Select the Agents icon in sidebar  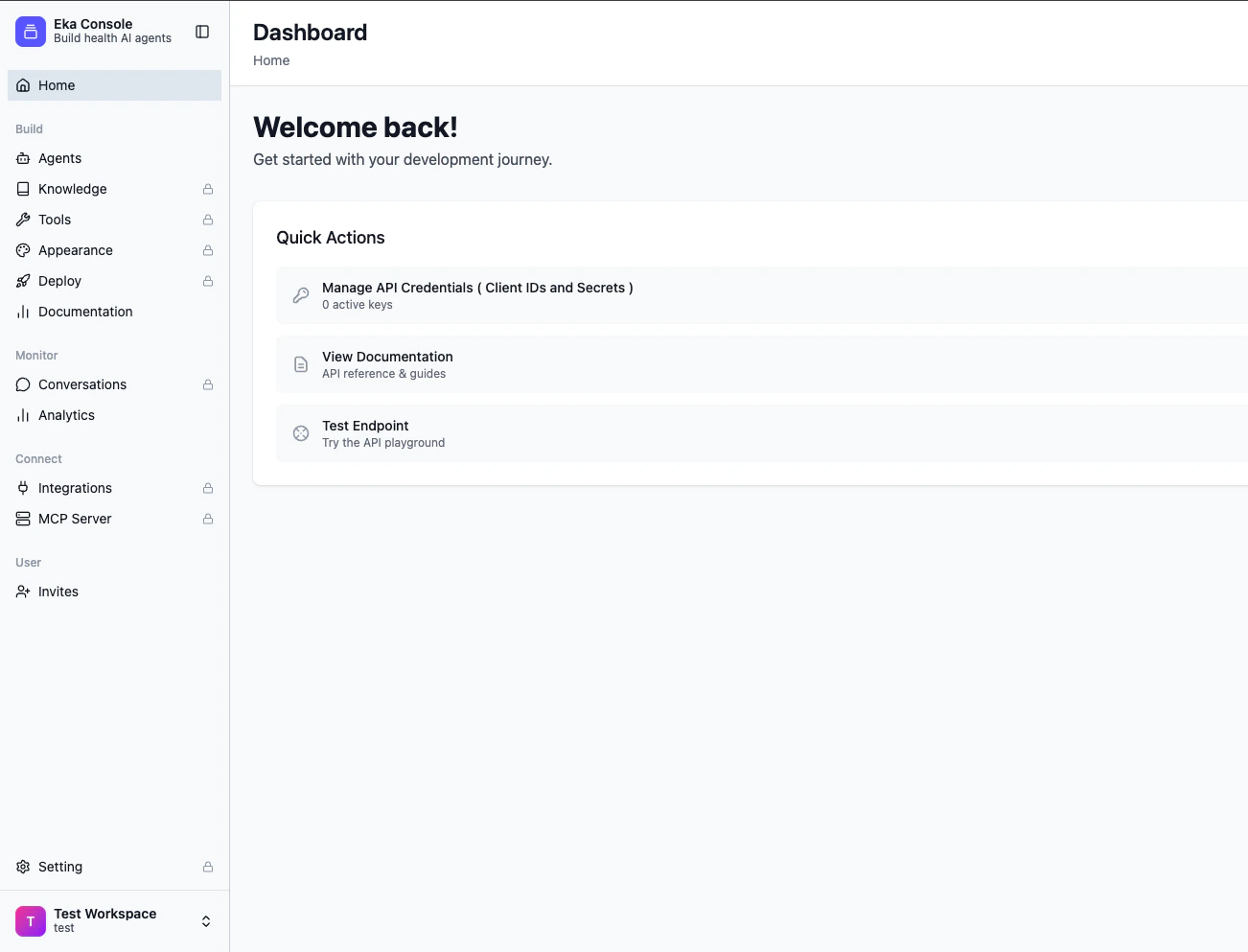click(22, 158)
